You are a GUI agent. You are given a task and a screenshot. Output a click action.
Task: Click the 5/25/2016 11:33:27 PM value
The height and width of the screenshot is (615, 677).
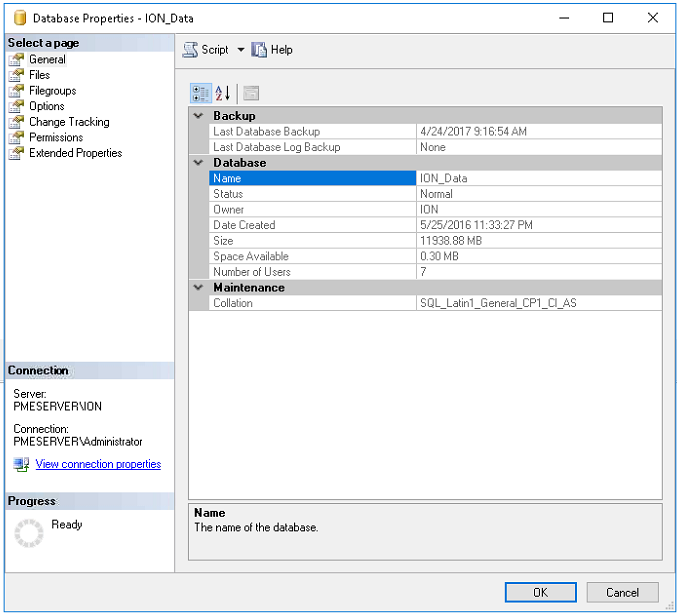coord(476,225)
